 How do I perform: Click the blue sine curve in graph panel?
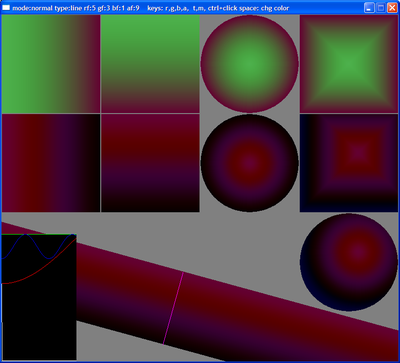38,247
